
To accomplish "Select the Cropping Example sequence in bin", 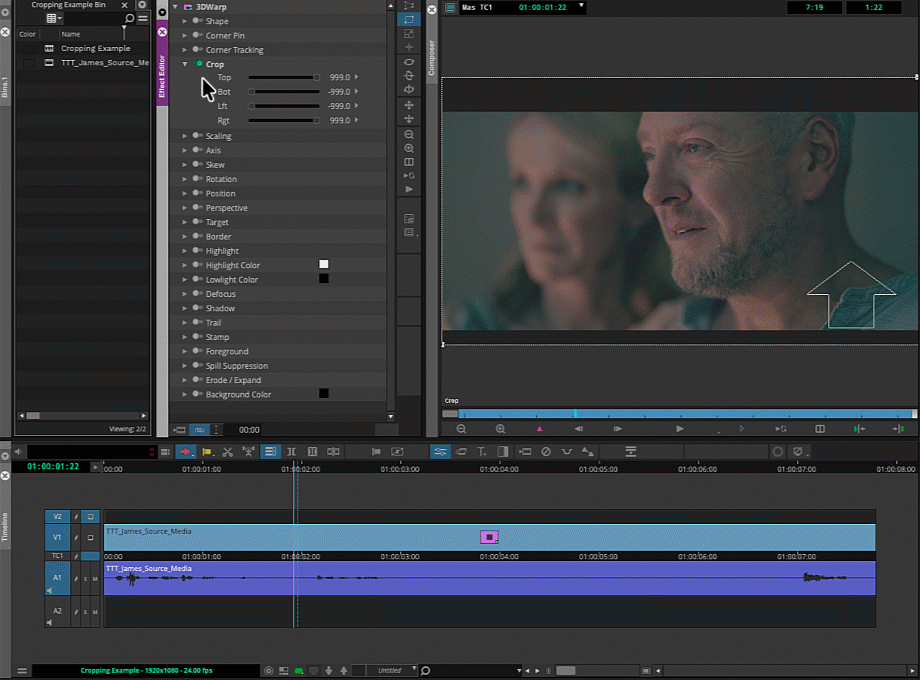I will [96, 48].
